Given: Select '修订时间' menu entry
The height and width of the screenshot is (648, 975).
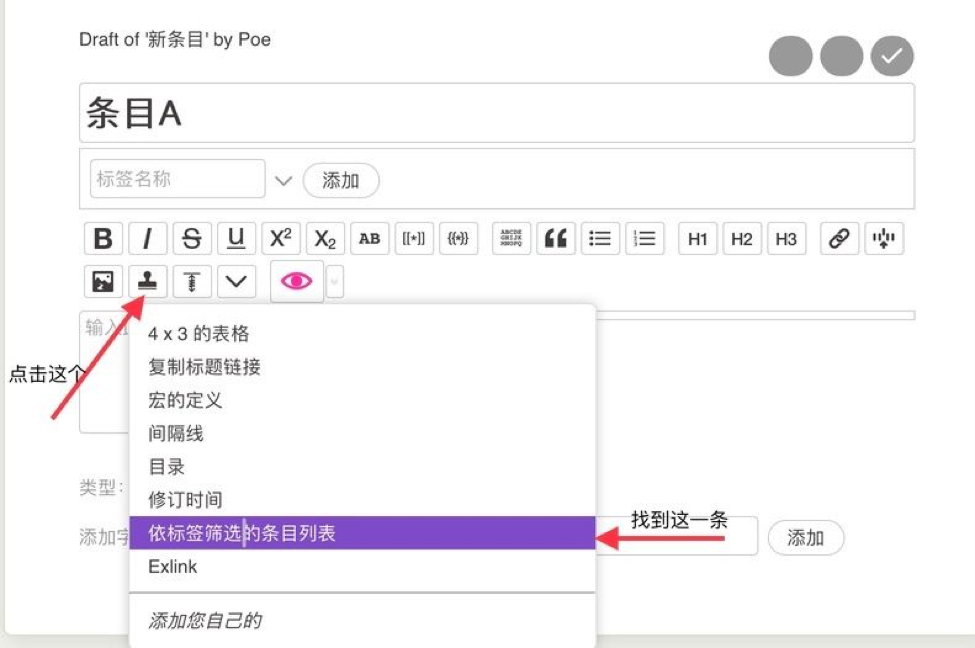Looking at the screenshot, I should pyautogui.click(x=363, y=500).
